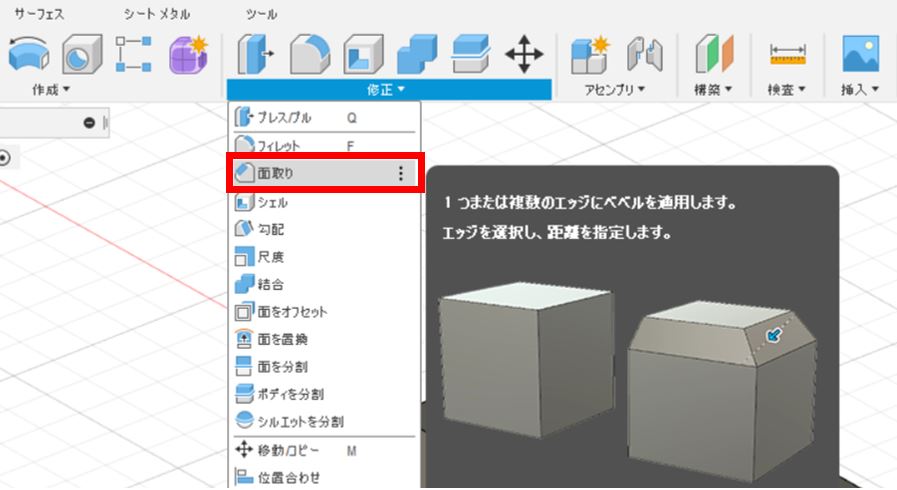Screen dimensions: 897x490
Task: Open the アセンブリ dropdown
Action: pyautogui.click(x=614, y=89)
